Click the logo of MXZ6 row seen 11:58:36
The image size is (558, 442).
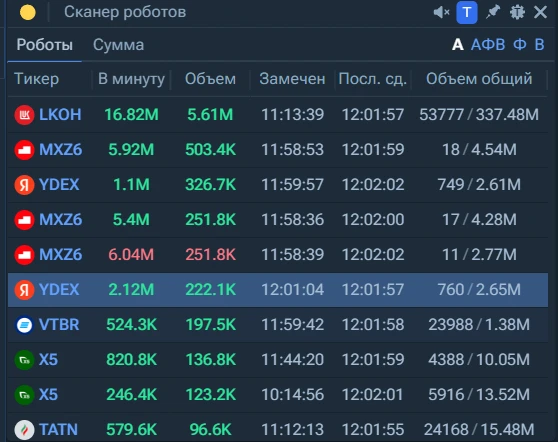pyautogui.click(x=24, y=220)
